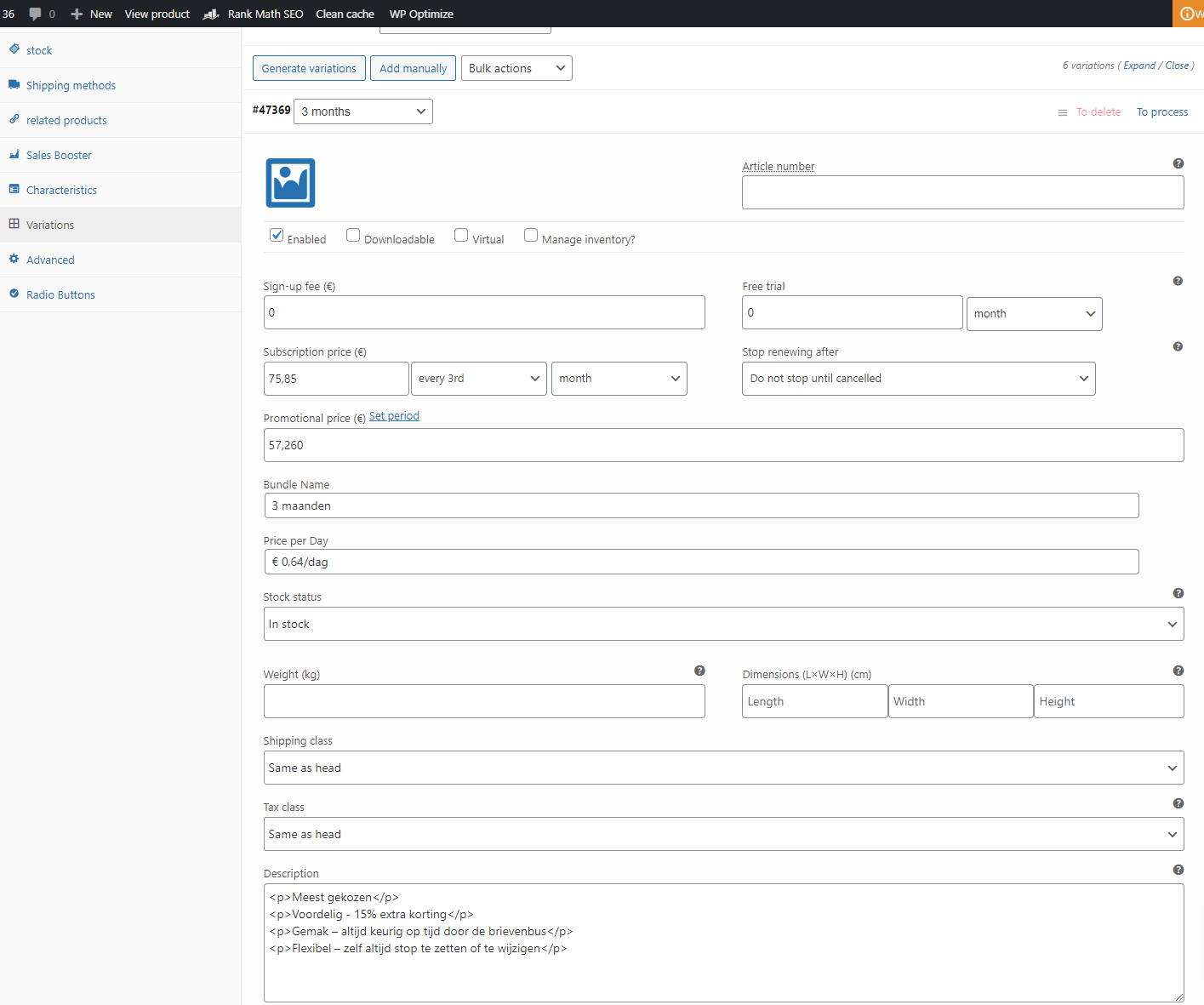The height and width of the screenshot is (1005, 1204).
Task: Click the plus New icon in admin bar
Action: [x=77, y=14]
